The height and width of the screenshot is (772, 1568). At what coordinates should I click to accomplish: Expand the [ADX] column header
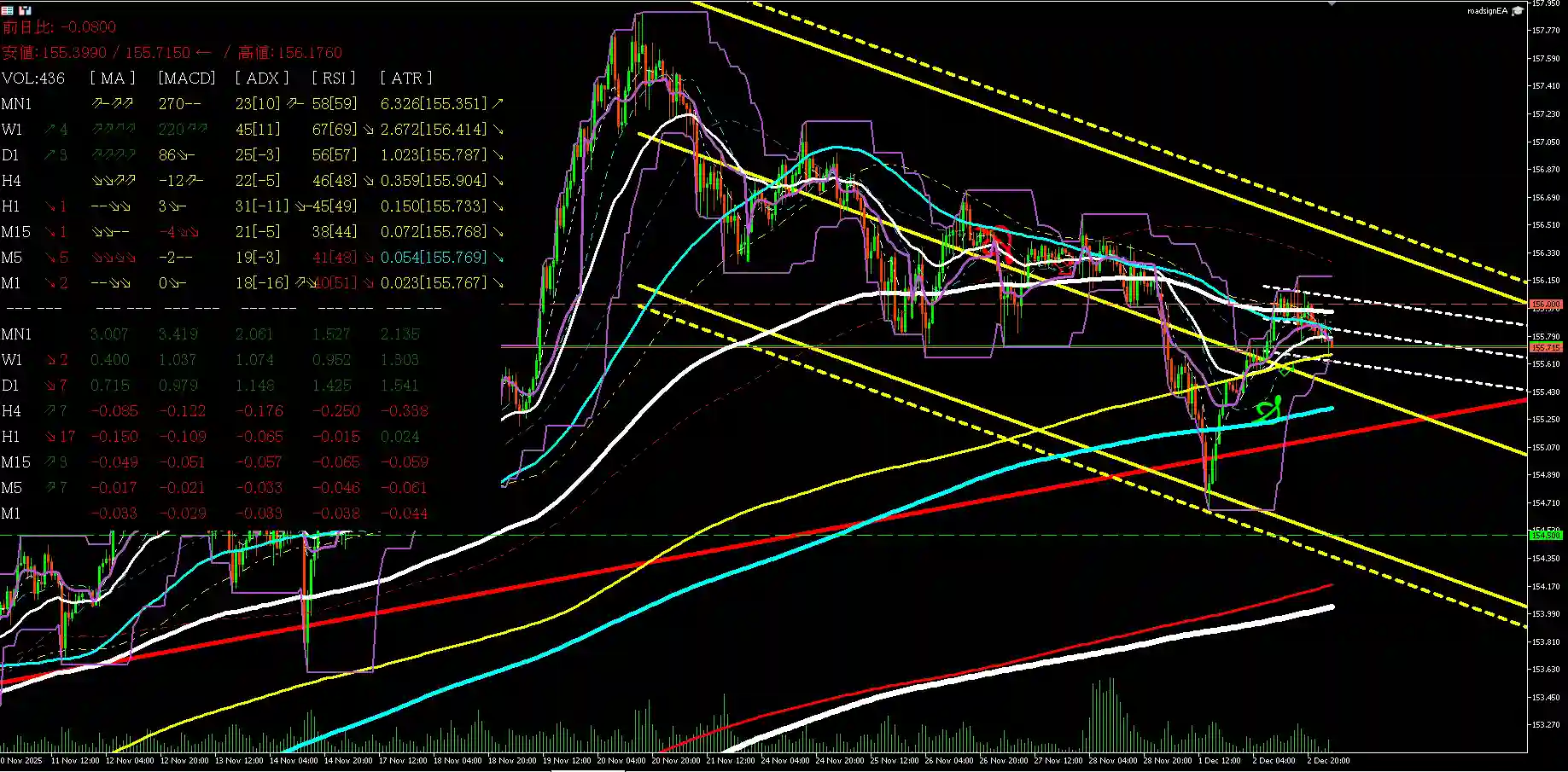click(261, 78)
